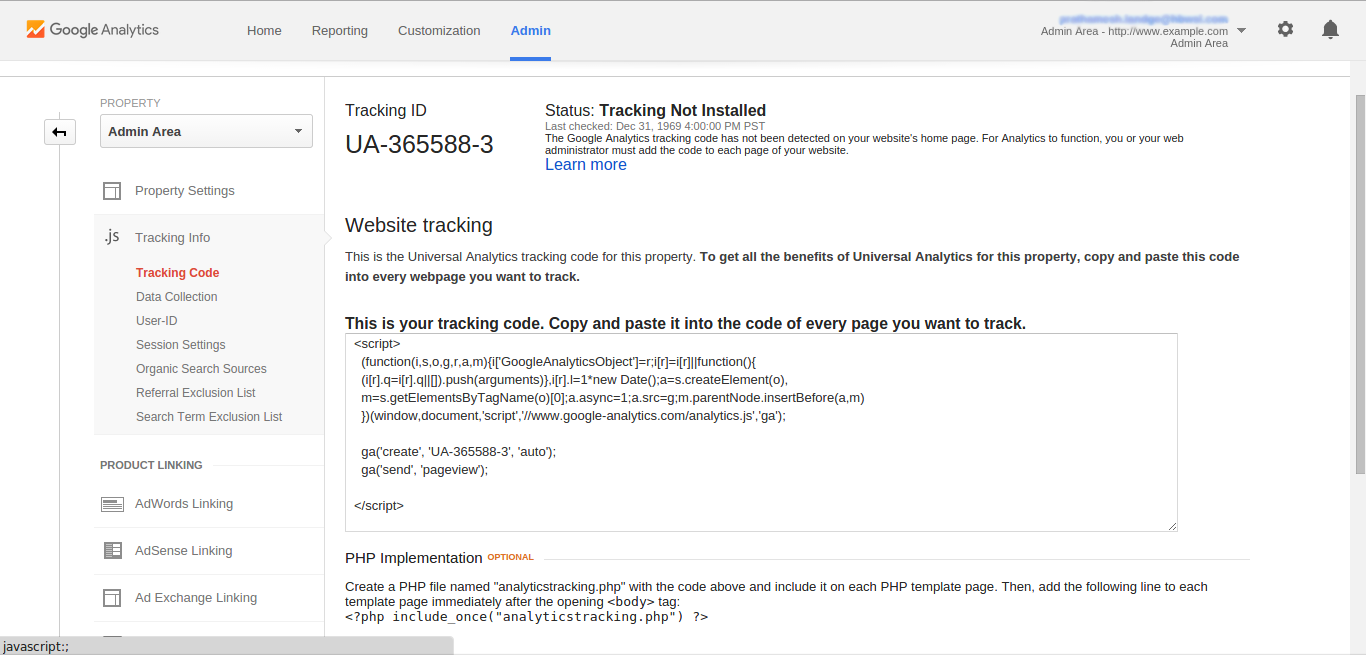1366x655 pixels.
Task: Click the Website tracking heading
Action: click(x=419, y=225)
